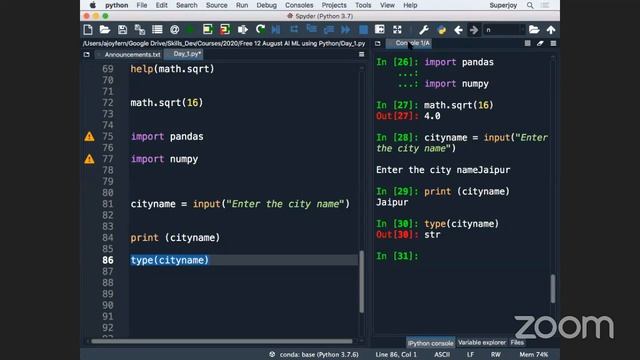
Task: Go forward with the right arrow
Action: pos(473,30)
